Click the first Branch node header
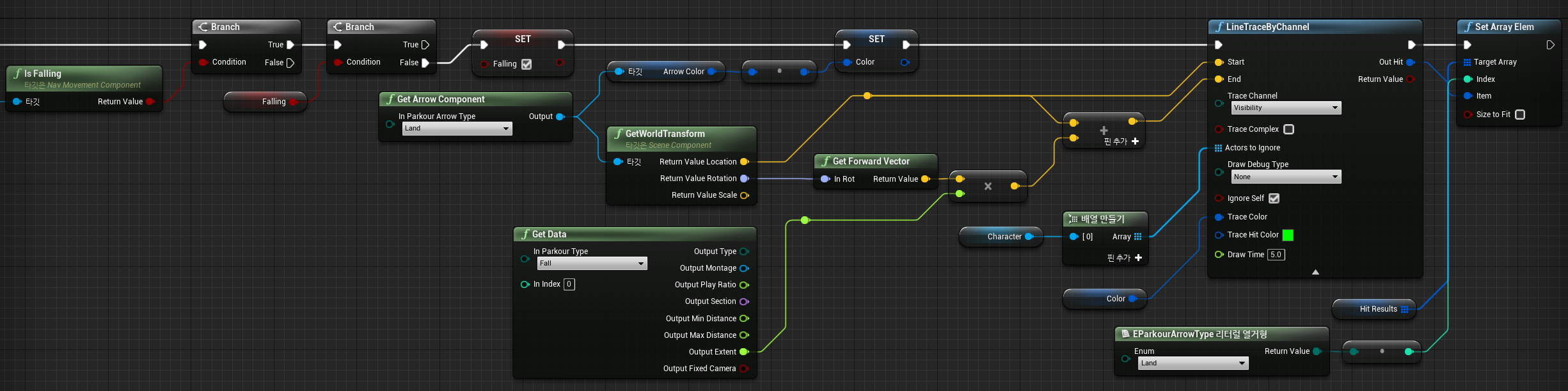The width and height of the screenshot is (1568, 391). tap(246, 27)
